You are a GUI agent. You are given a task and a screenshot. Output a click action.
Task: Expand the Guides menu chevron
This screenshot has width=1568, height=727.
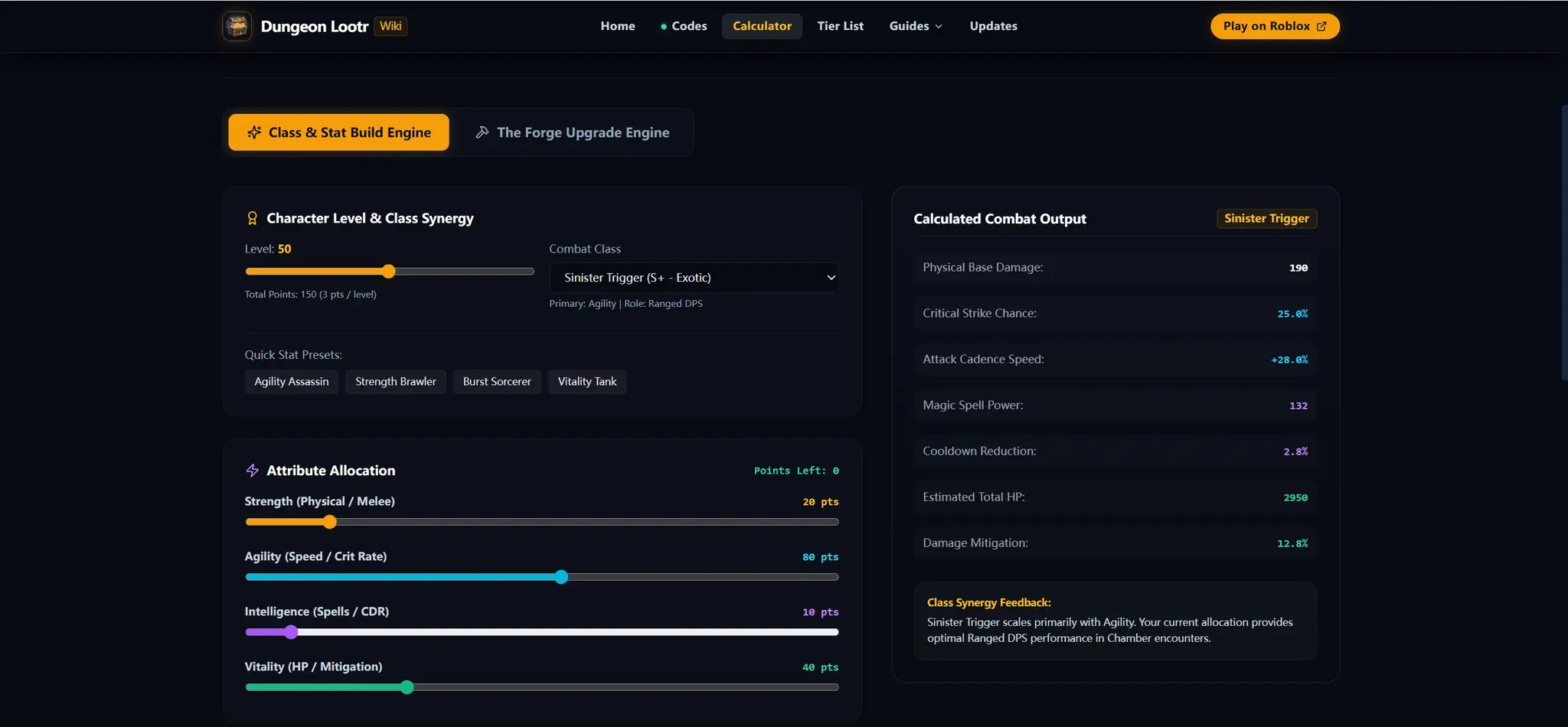point(939,26)
